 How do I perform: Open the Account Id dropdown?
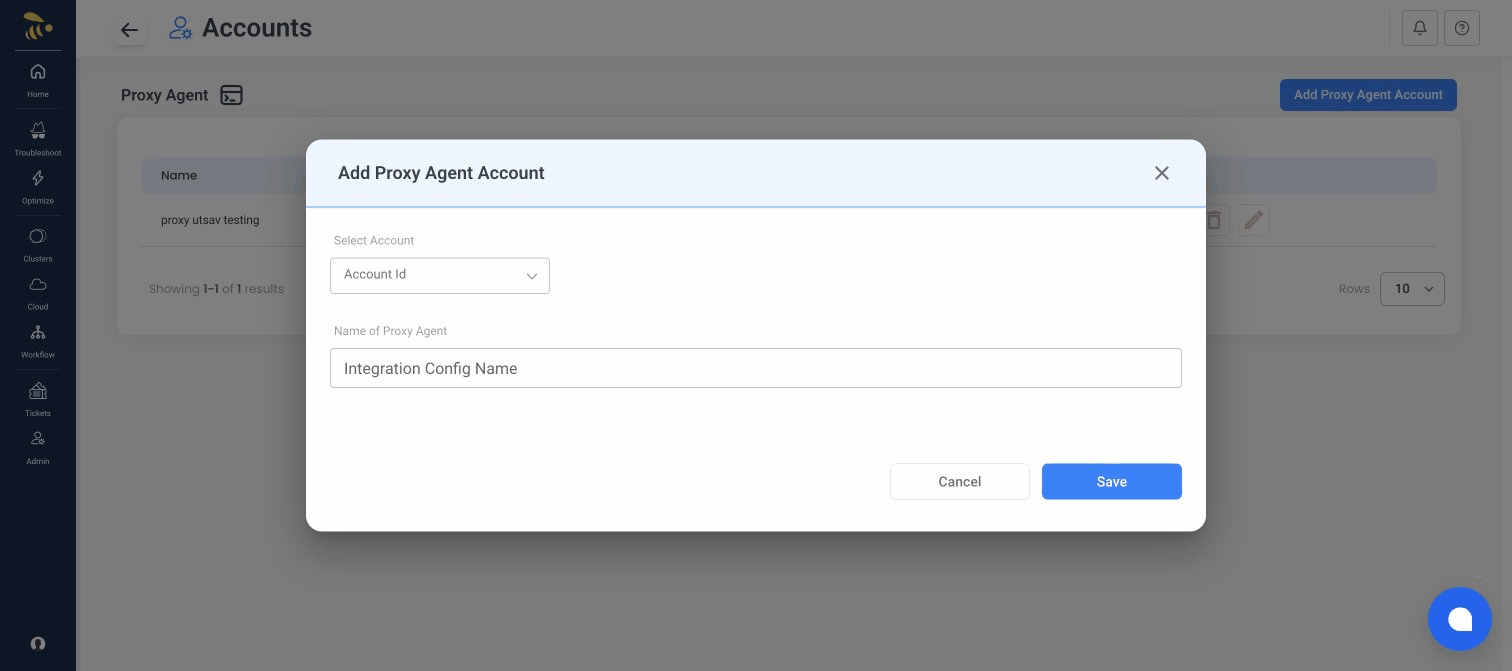click(x=440, y=275)
